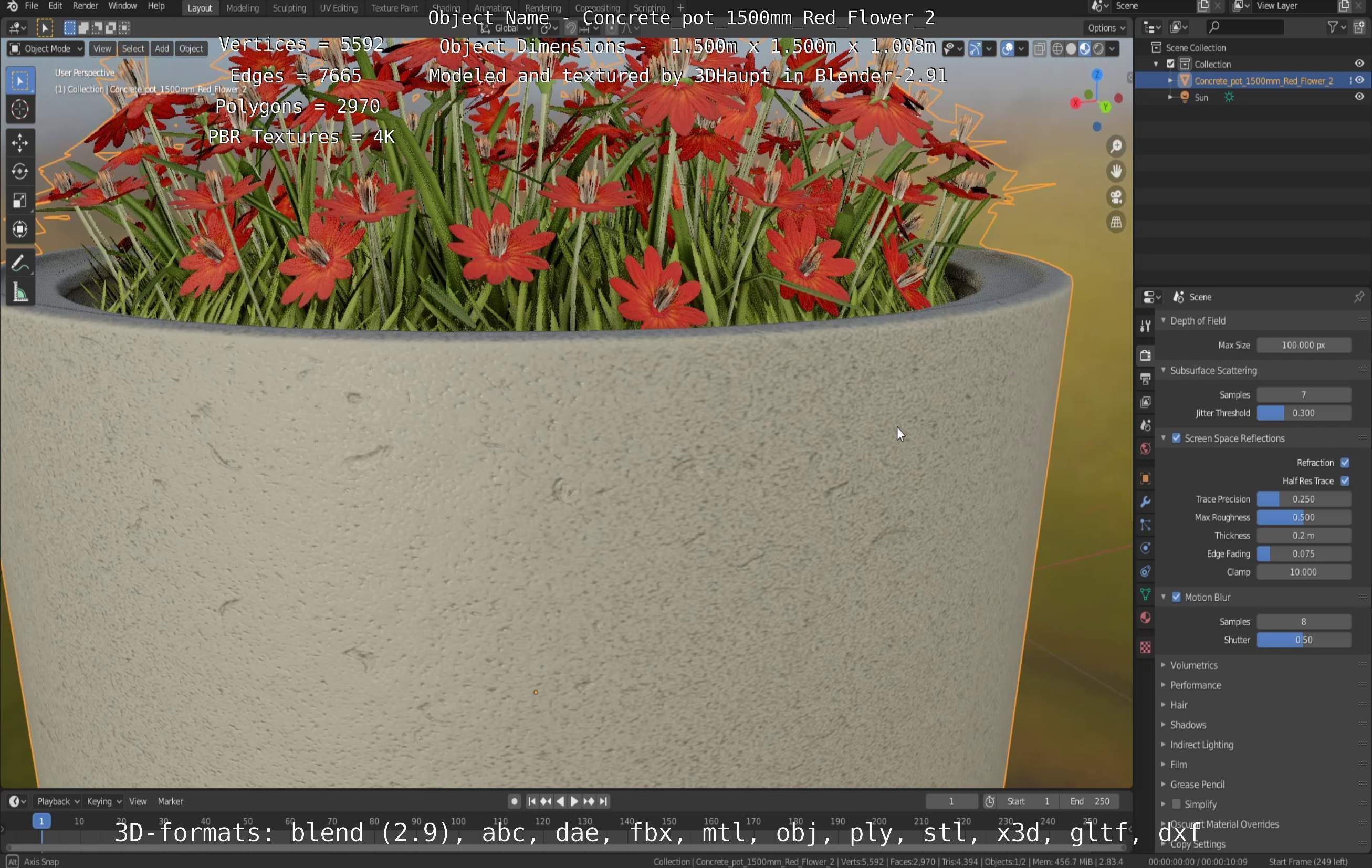Open the Scene properties tab
1372x868 pixels.
click(x=1145, y=425)
